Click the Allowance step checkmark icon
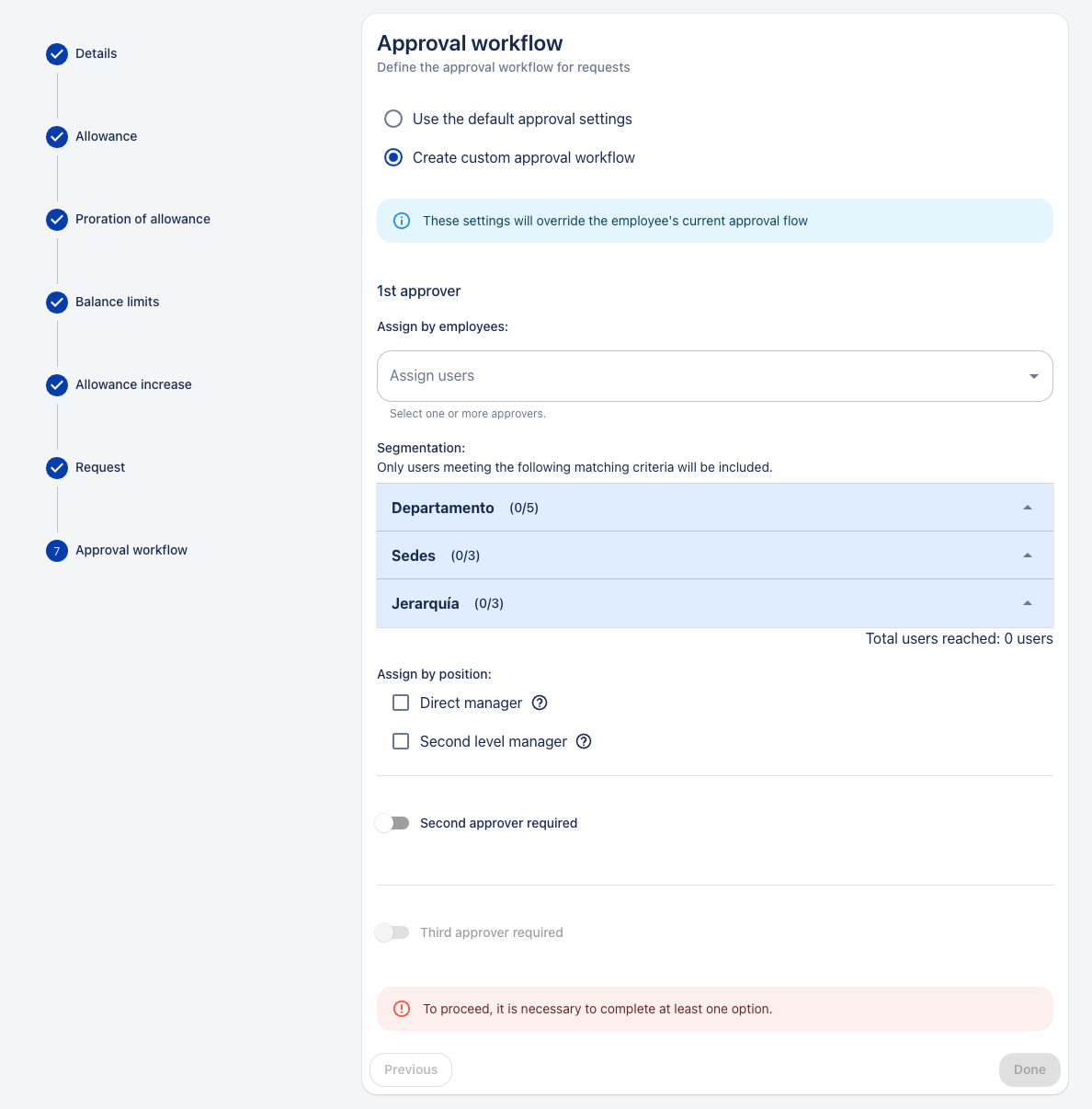The image size is (1092, 1109). 57,137
